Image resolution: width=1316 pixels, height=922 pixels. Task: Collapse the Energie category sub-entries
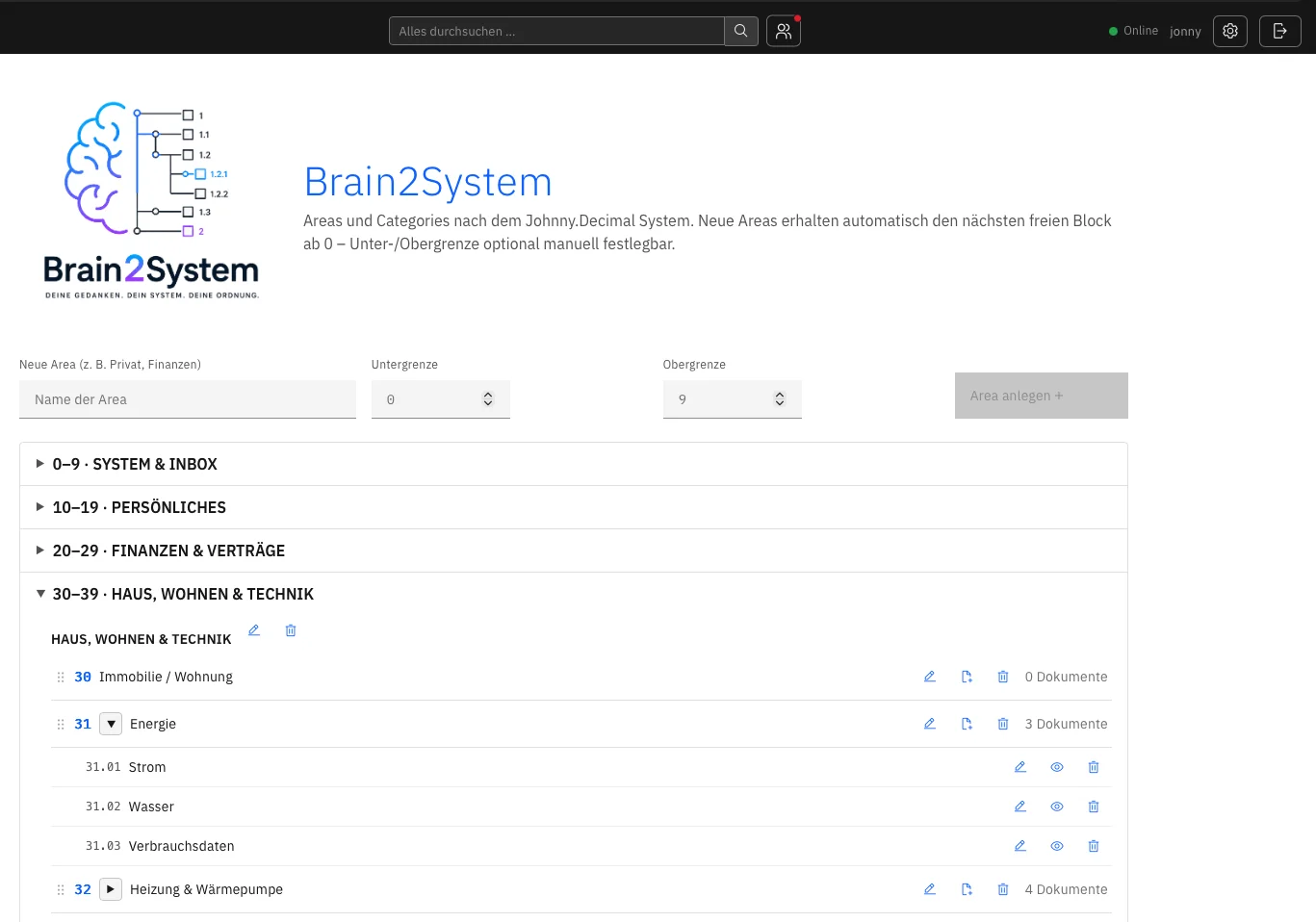pyautogui.click(x=111, y=724)
